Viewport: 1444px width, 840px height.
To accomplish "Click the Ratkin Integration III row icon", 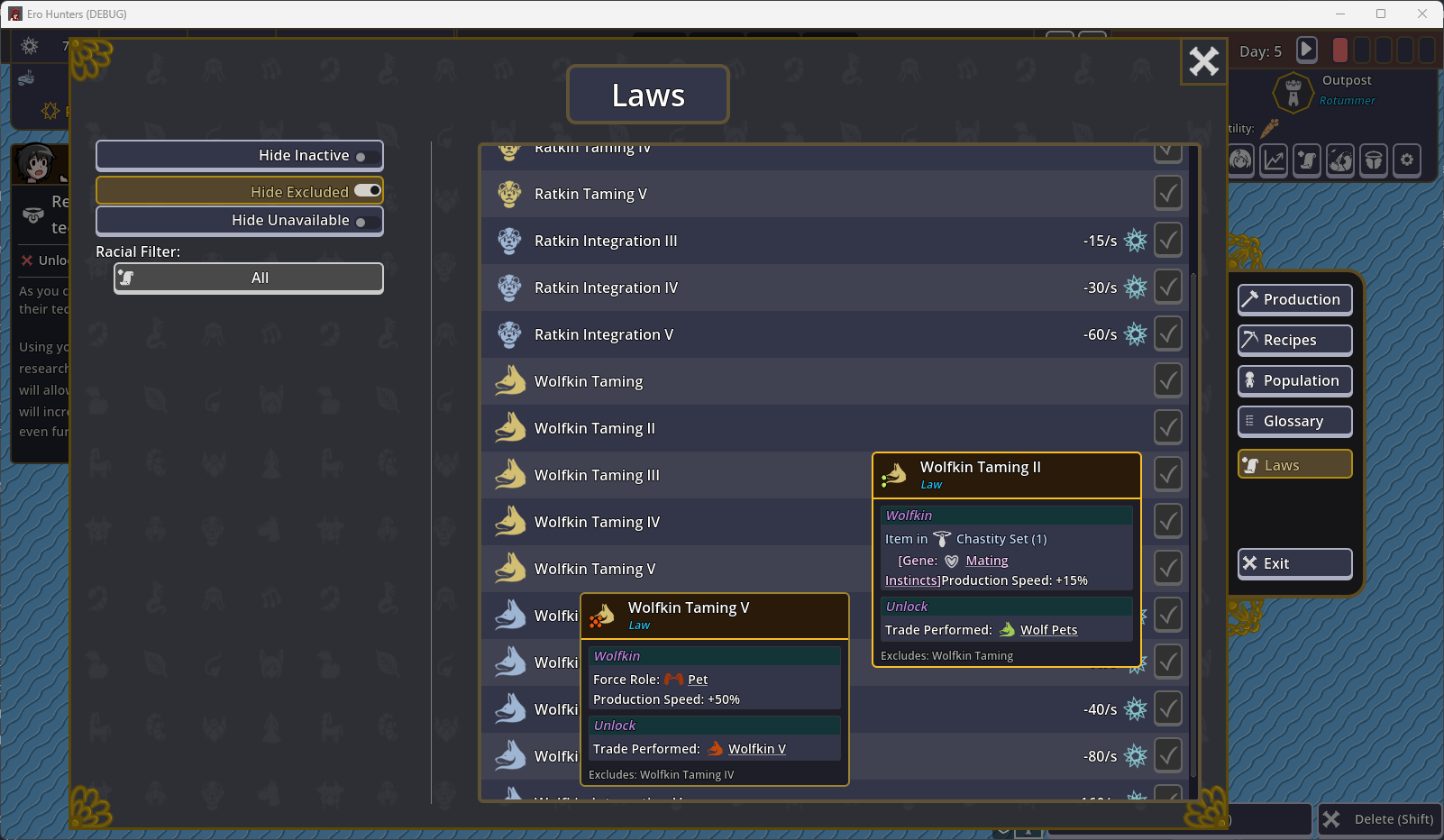I will click(509, 241).
